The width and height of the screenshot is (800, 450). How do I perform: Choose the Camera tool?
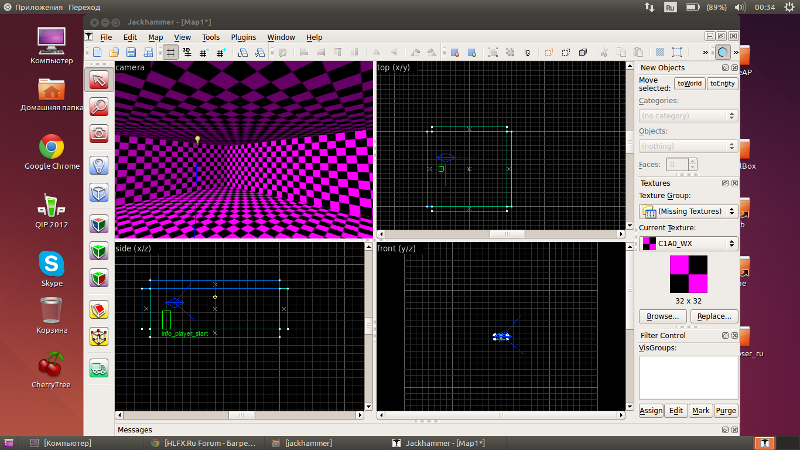click(x=99, y=133)
